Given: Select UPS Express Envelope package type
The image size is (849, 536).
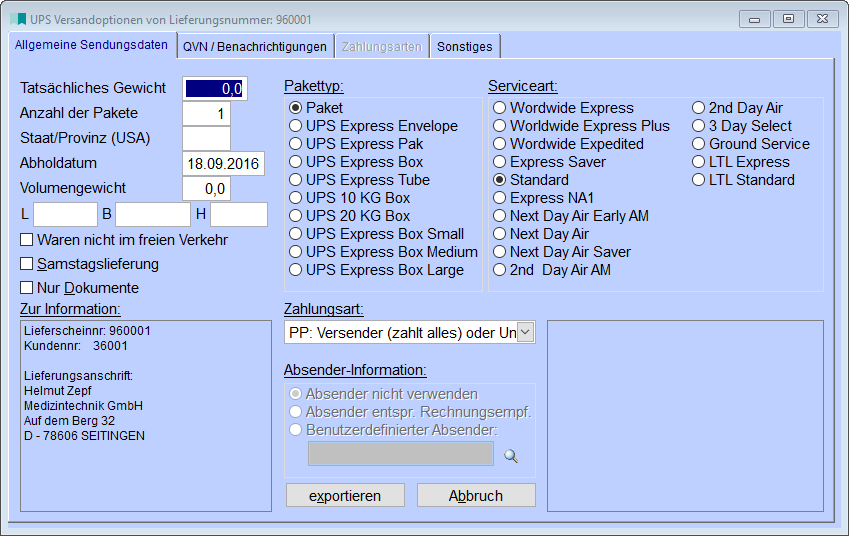Looking at the screenshot, I should coord(296,126).
